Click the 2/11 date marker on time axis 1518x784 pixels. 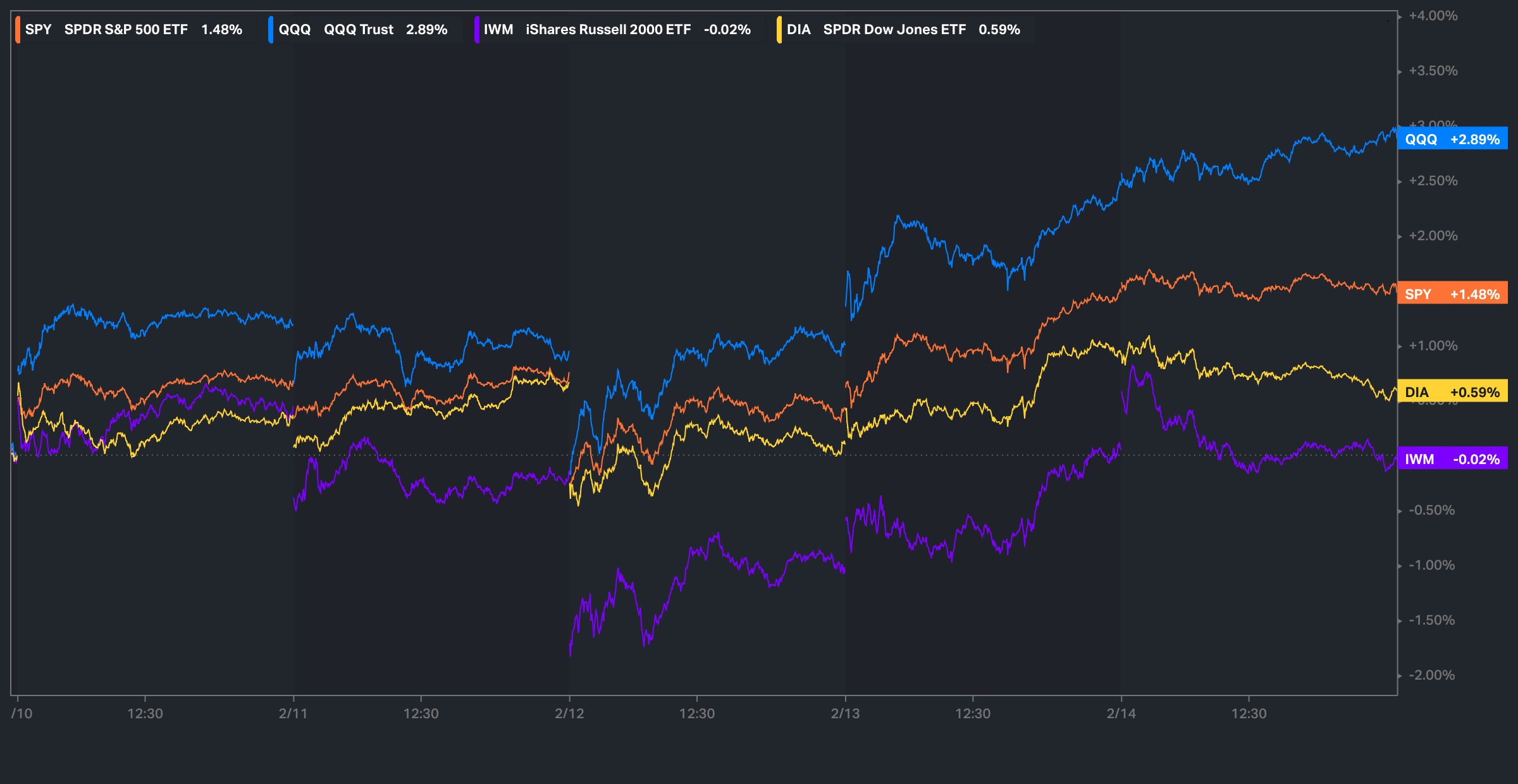pos(293,713)
